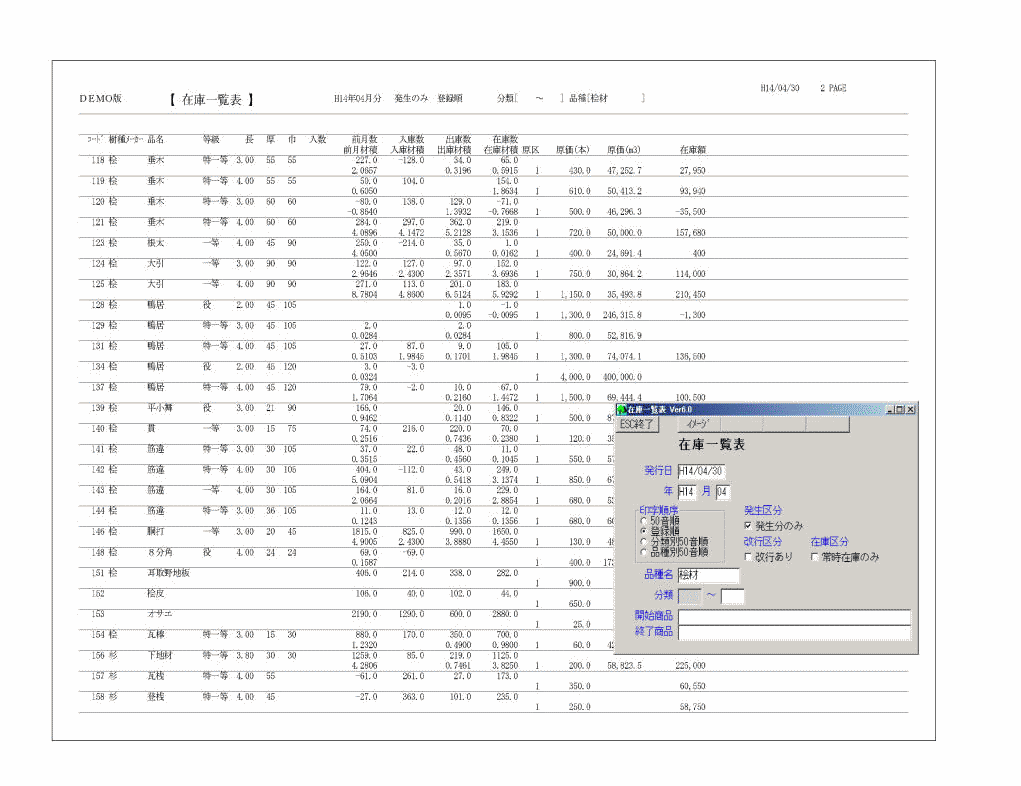Click the 登桟 product name
1021x786 pixels.
point(156,697)
